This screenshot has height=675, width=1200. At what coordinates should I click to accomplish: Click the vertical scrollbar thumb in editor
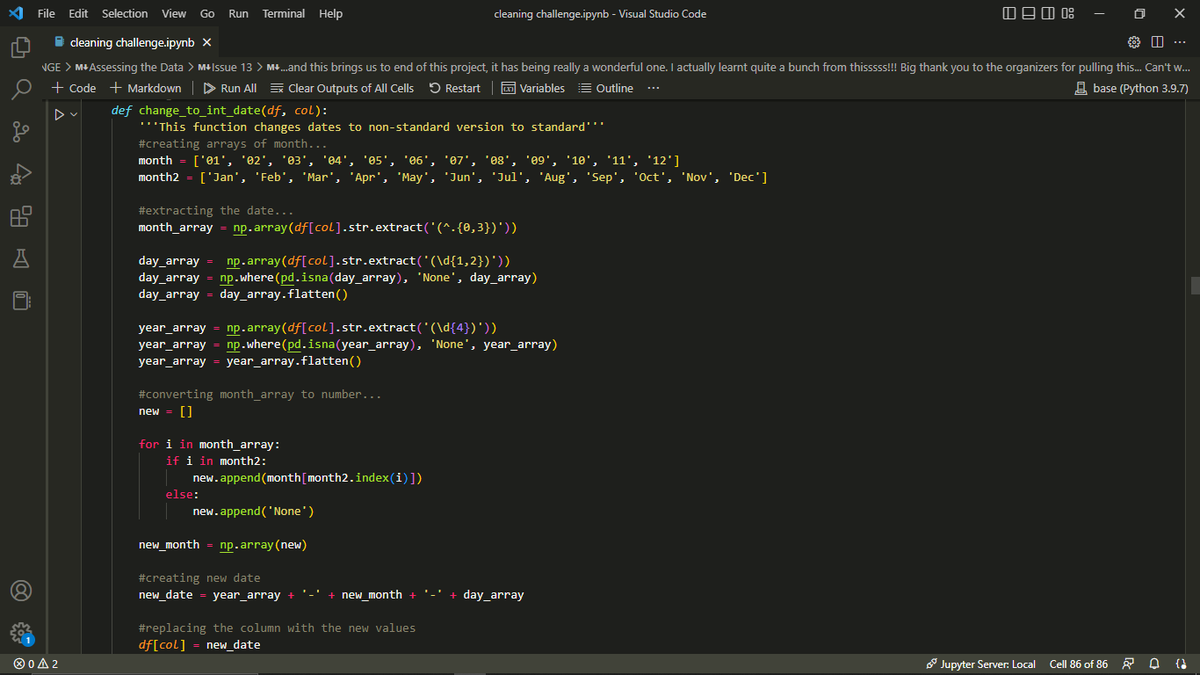coord(1194,286)
